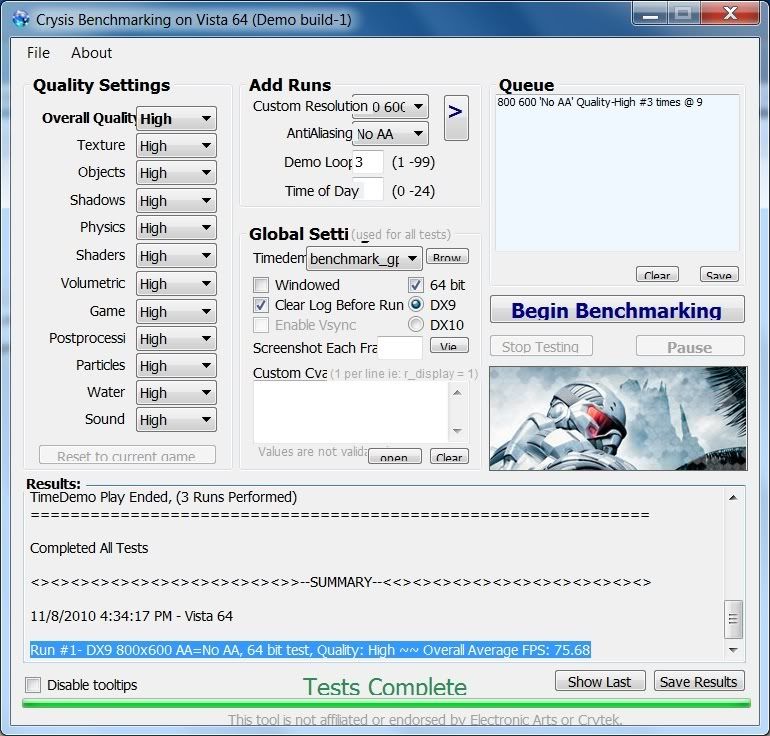770x736 pixels.
Task: Expand the Overall Quality dropdown
Action: [x=176, y=119]
